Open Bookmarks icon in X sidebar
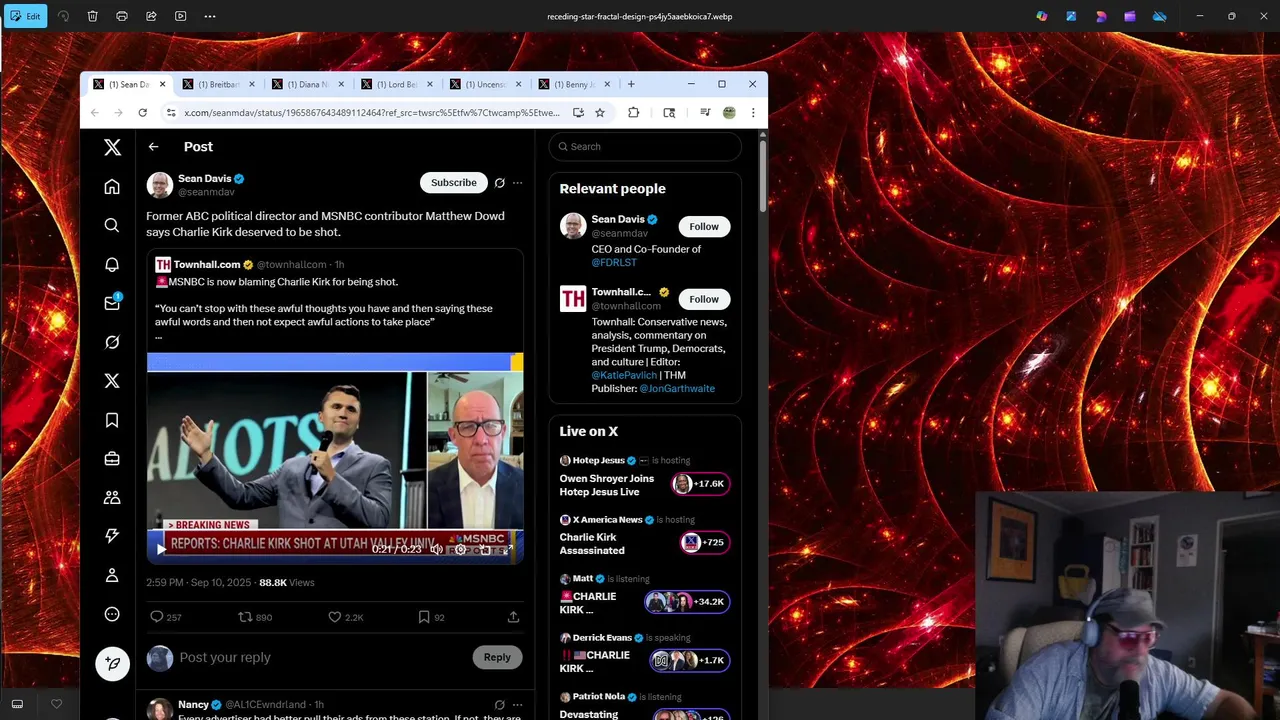1280x720 pixels. (x=112, y=420)
